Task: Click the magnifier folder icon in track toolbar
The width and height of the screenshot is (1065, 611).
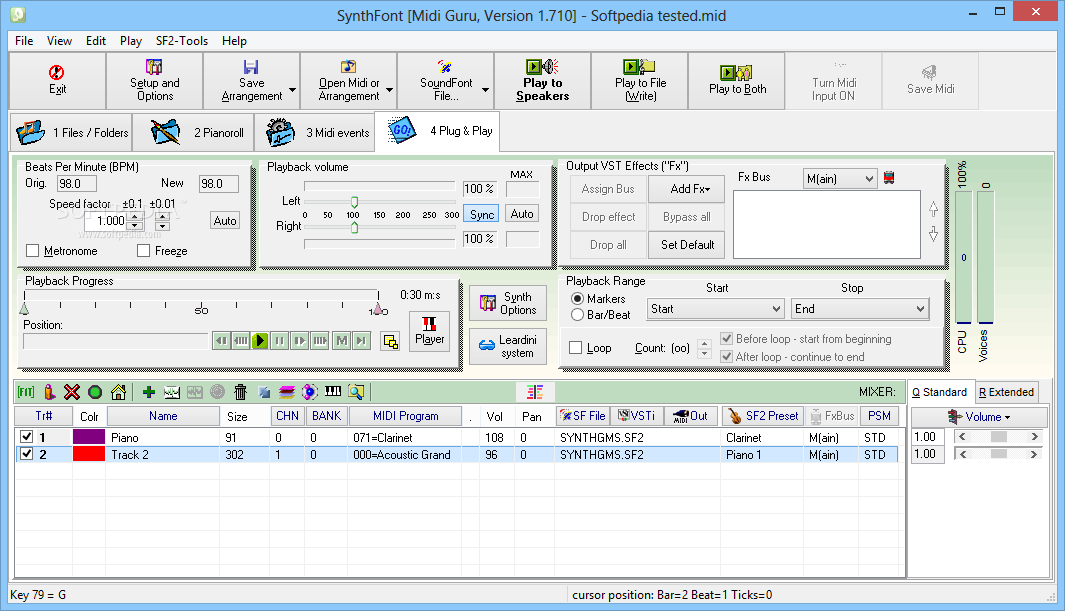Action: (x=356, y=392)
